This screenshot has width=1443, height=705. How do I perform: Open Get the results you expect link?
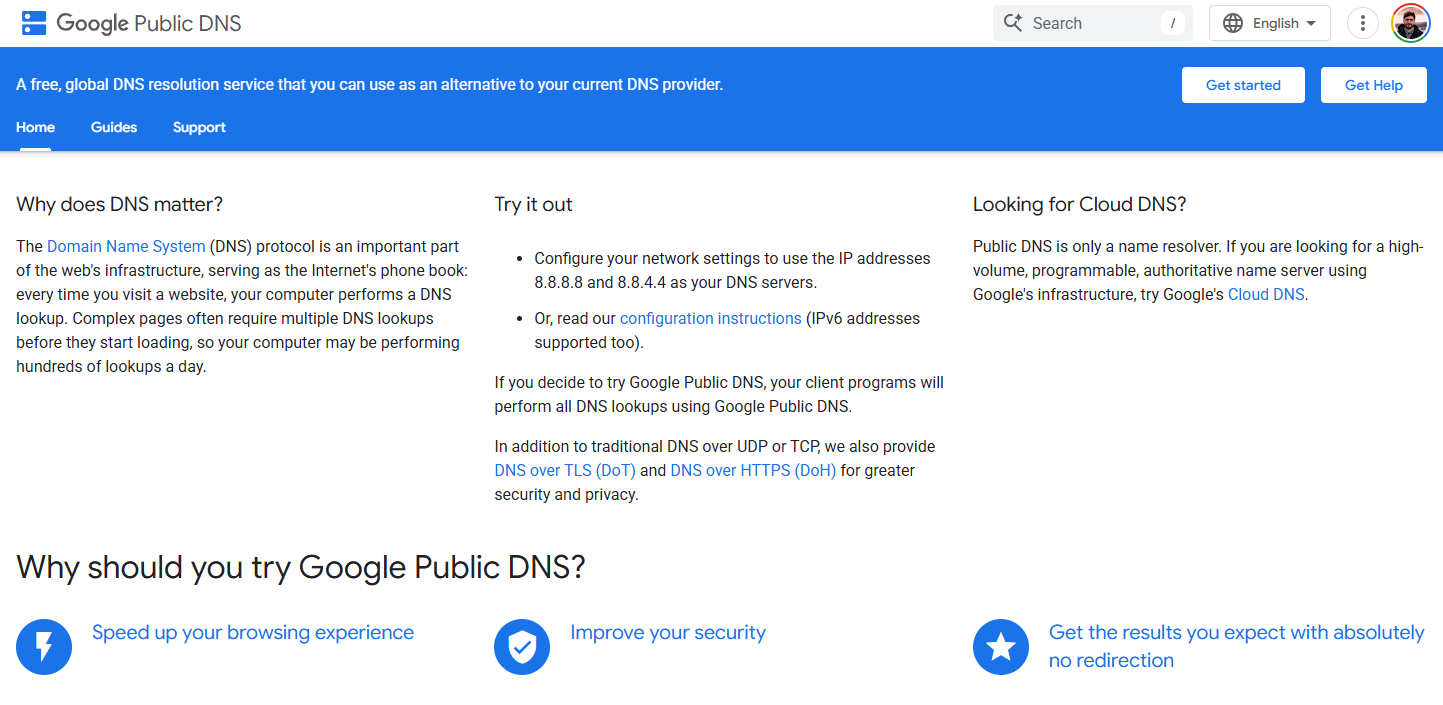pos(1236,646)
